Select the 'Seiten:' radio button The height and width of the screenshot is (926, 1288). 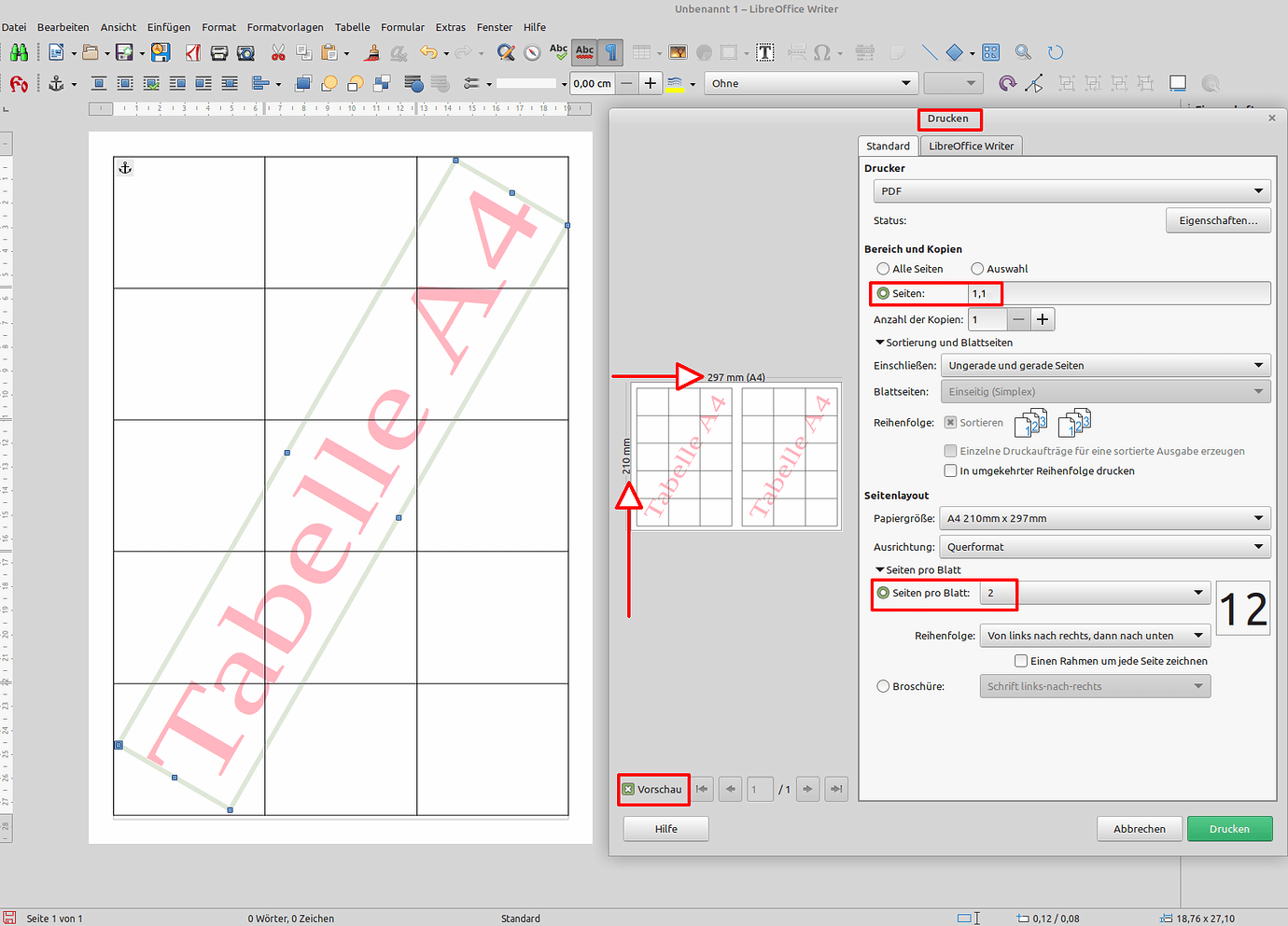click(x=883, y=293)
